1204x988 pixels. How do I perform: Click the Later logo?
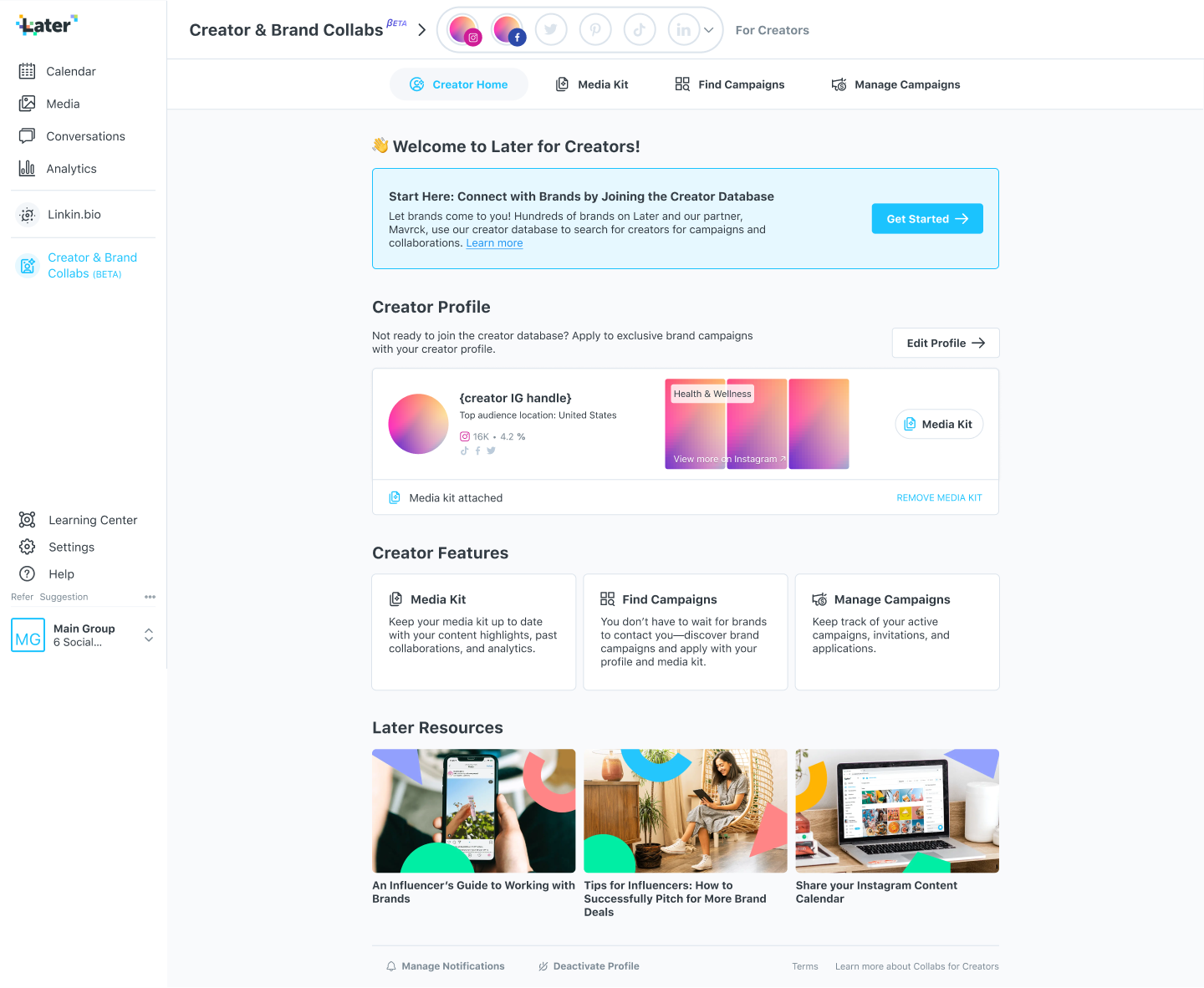47,25
